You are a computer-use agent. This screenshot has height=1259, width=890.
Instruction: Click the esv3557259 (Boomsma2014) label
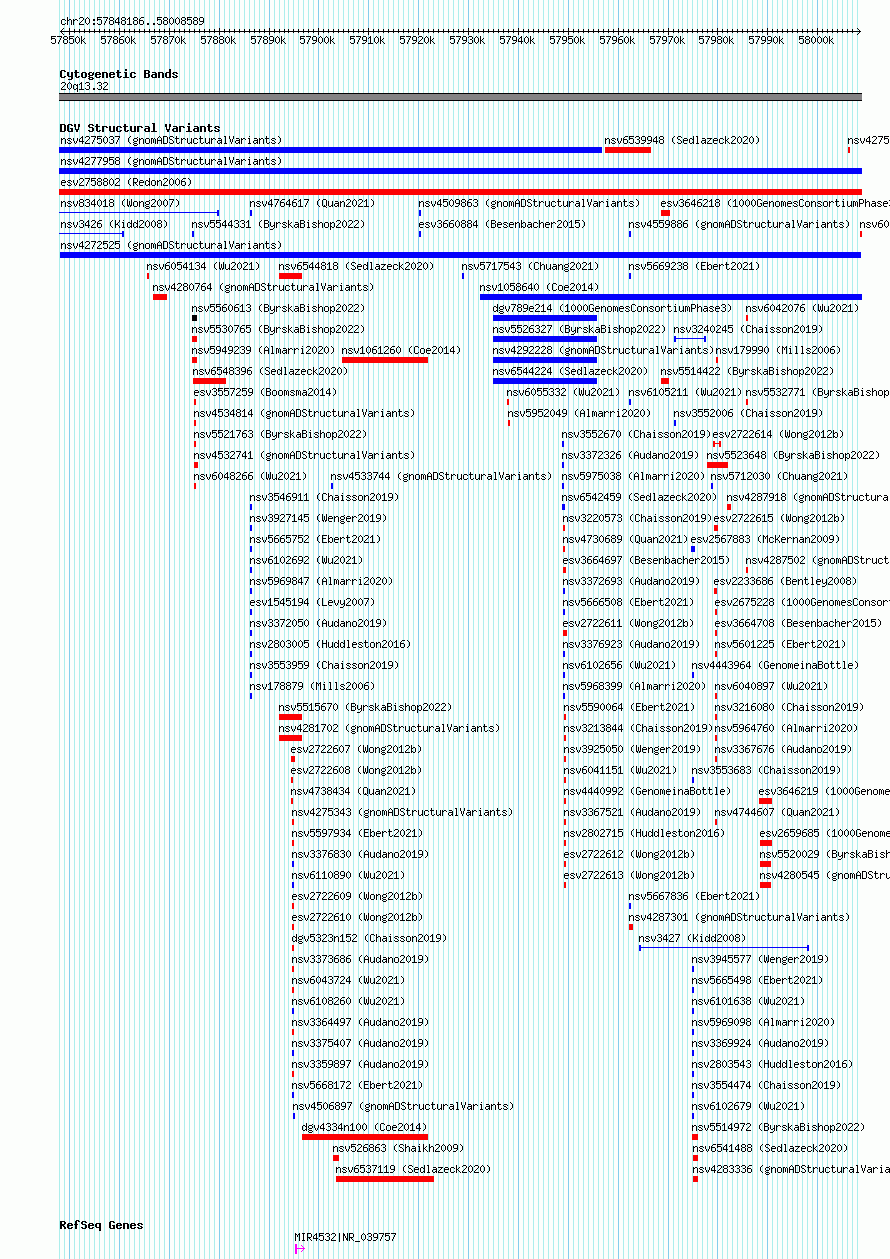[265, 392]
